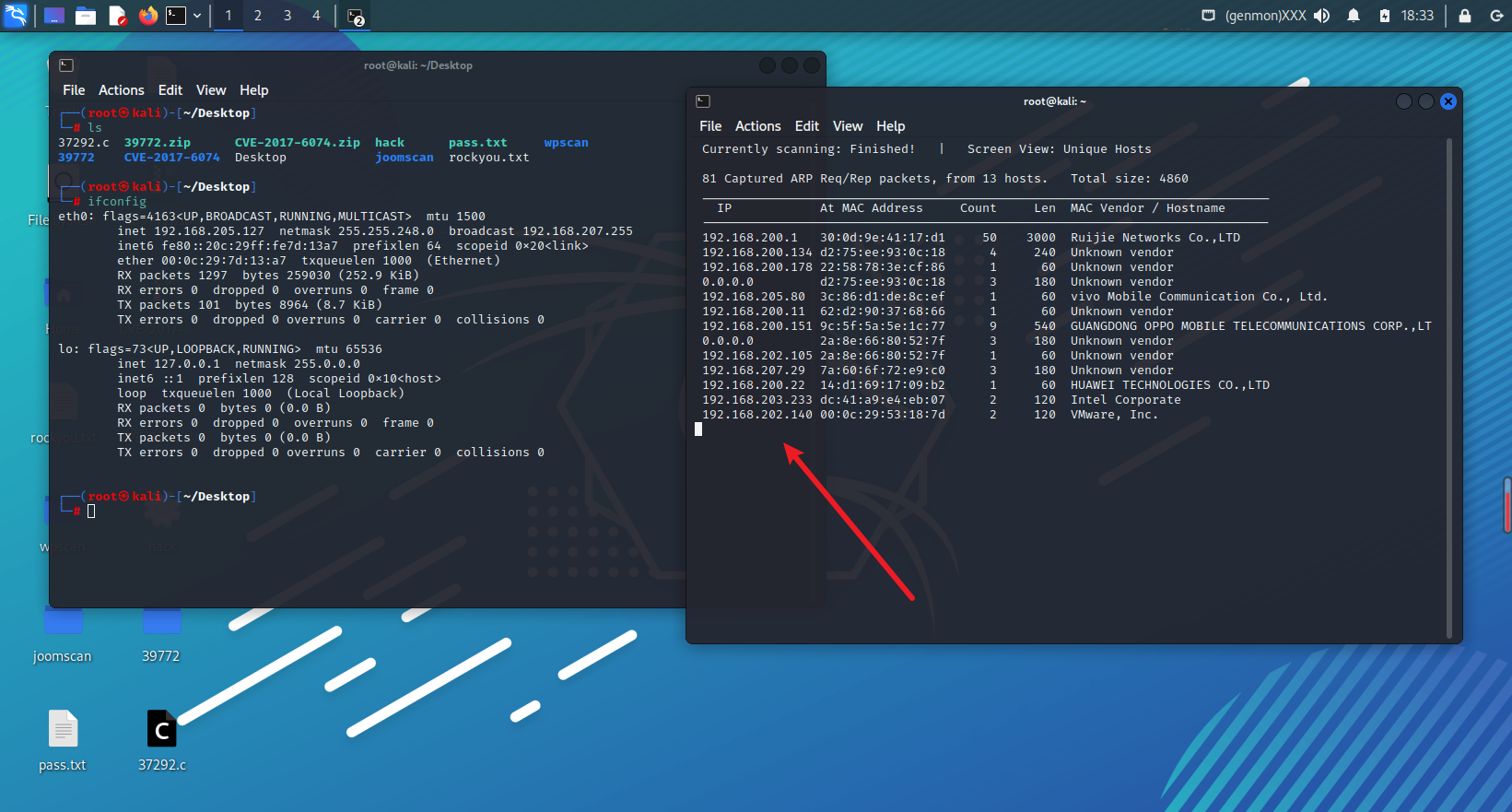Click the 192.168.207.29 row IP

coord(754,371)
